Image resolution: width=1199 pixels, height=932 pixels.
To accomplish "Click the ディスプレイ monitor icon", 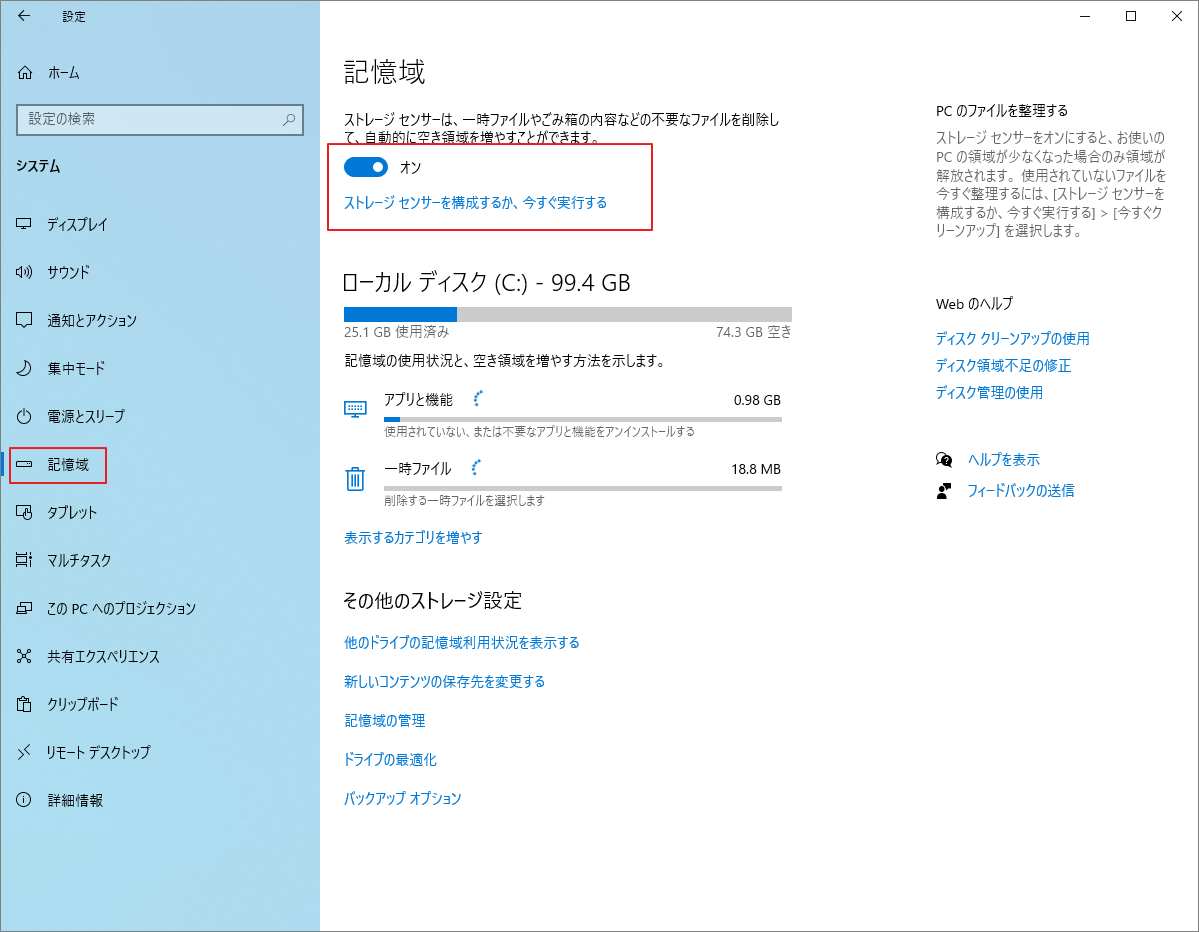I will point(24,224).
